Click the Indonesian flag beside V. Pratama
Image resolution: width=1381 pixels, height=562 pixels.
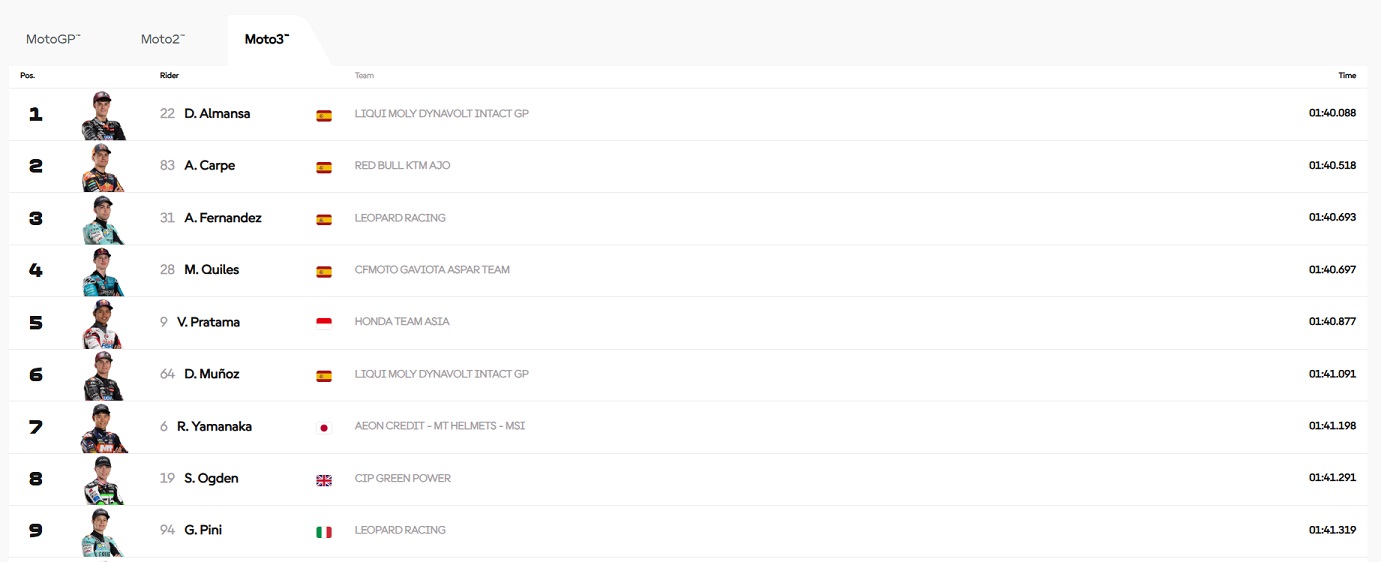(324, 323)
